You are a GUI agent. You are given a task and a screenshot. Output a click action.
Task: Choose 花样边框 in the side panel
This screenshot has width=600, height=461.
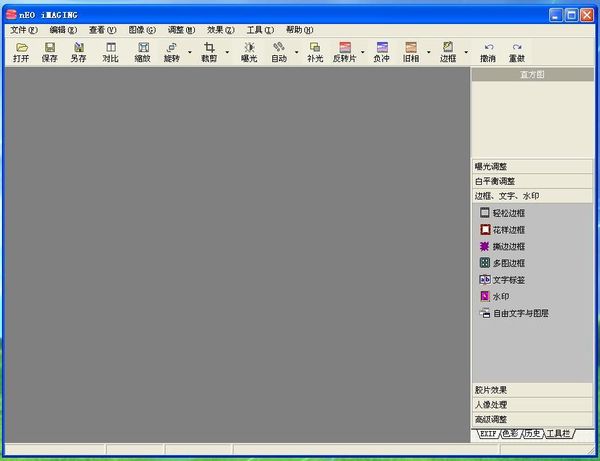tap(508, 230)
